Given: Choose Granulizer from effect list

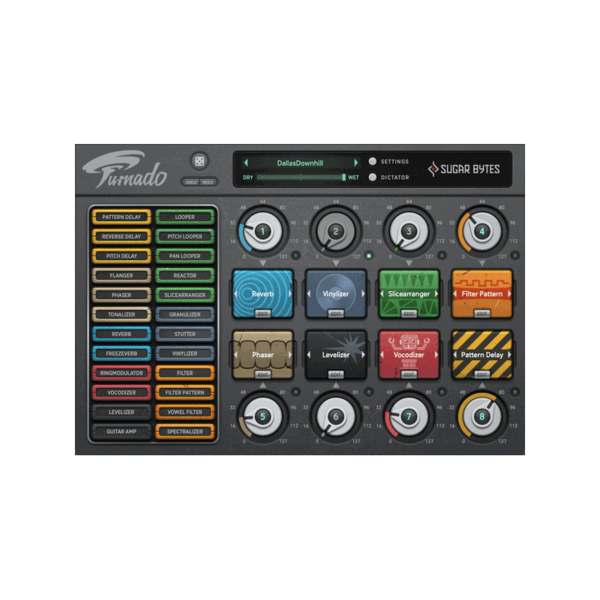Looking at the screenshot, I should (185, 315).
